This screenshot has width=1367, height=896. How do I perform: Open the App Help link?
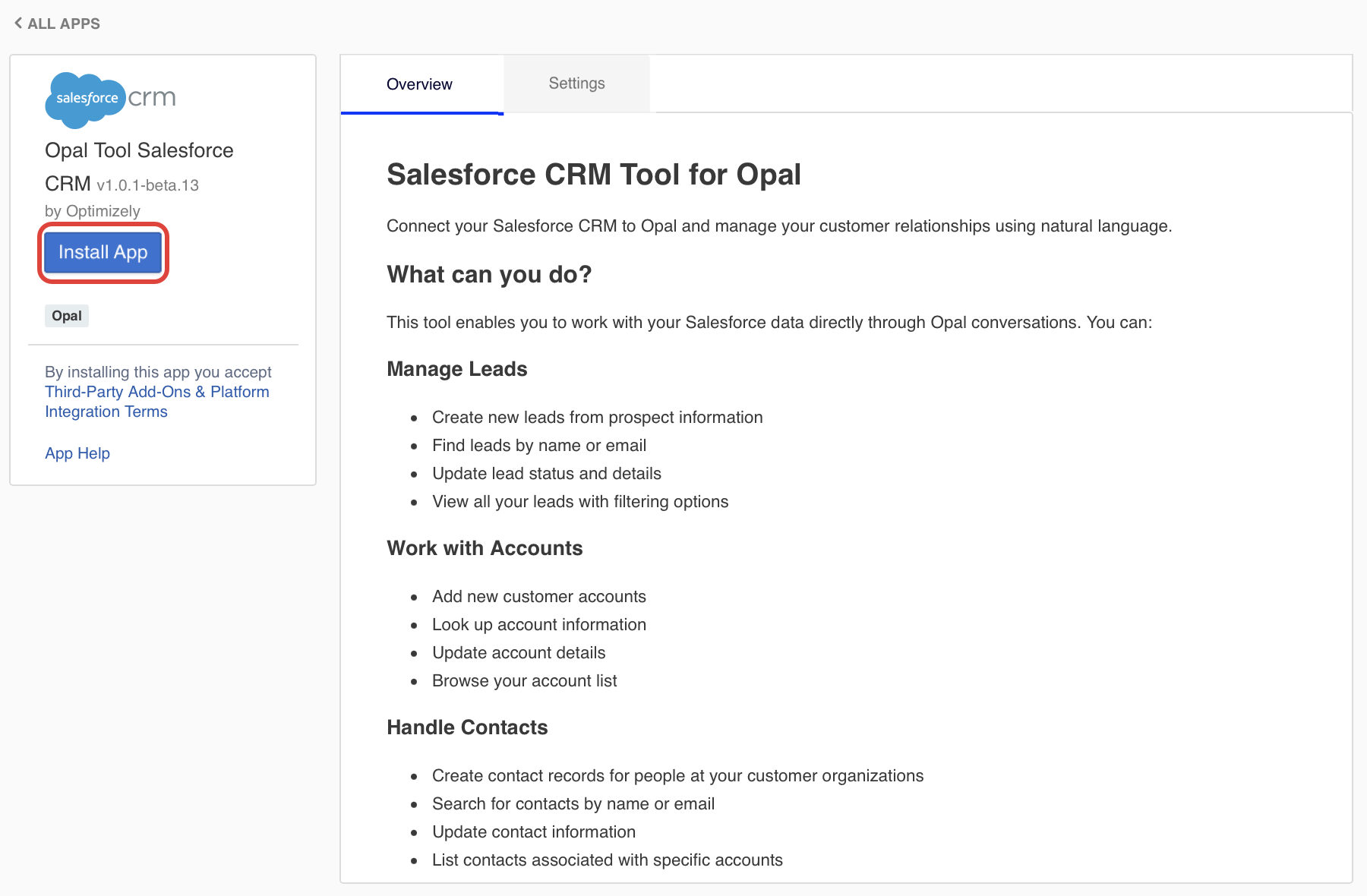[77, 453]
